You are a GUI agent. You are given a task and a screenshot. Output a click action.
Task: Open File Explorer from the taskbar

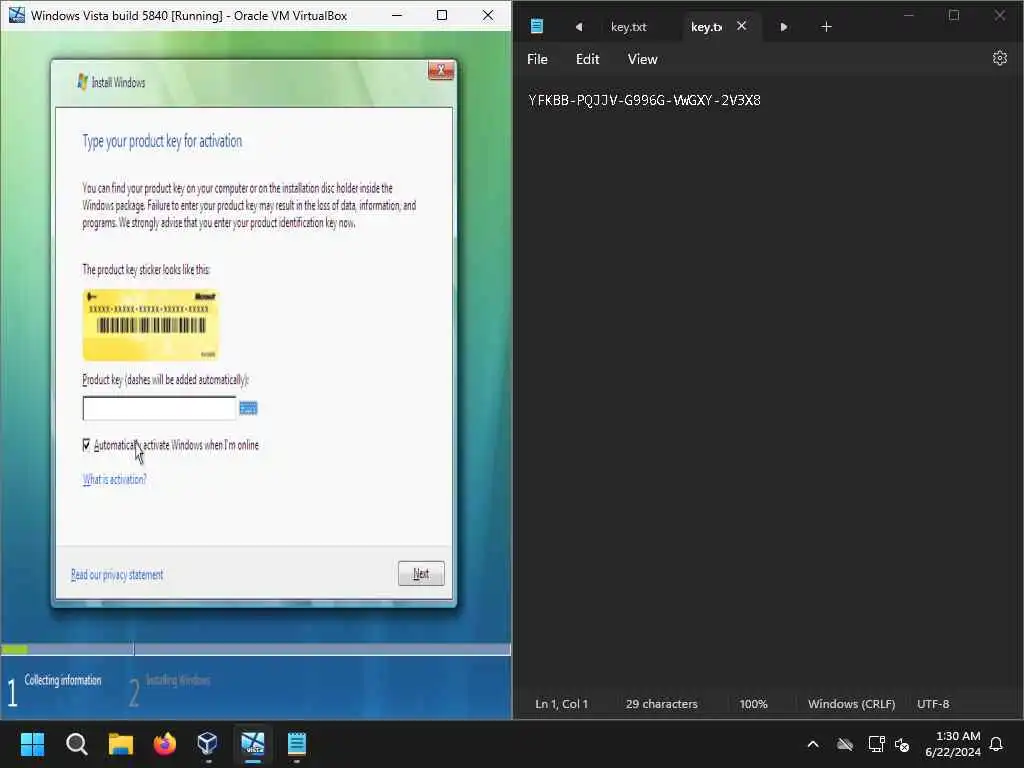coord(121,744)
